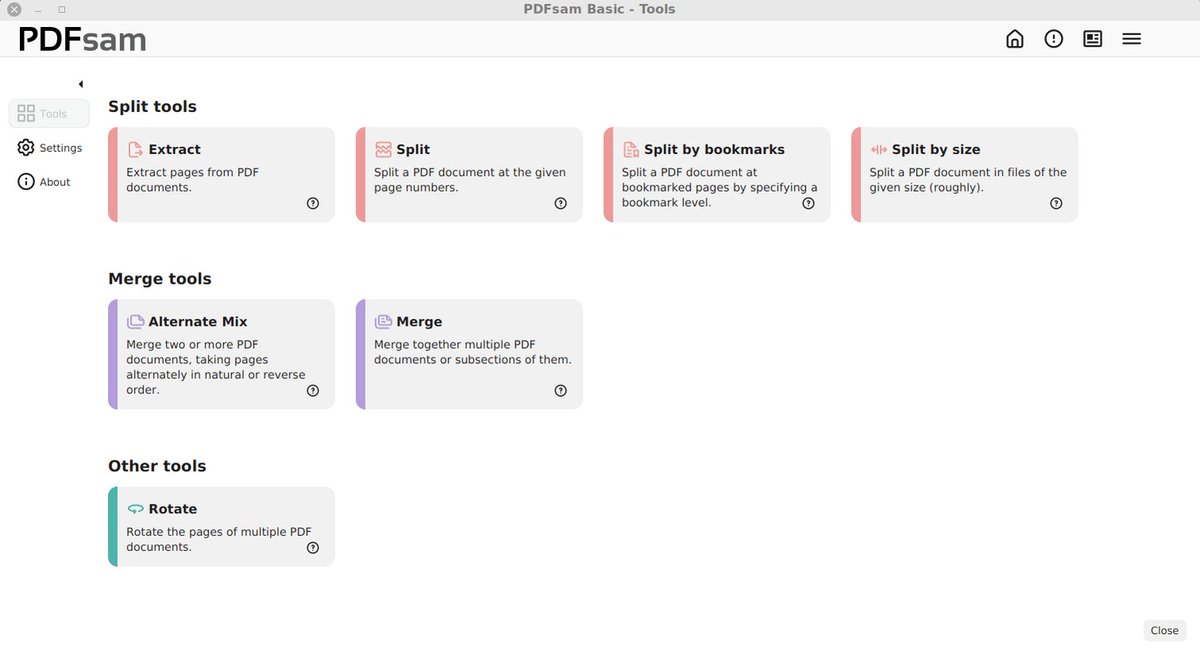The height and width of the screenshot is (654, 1200).
Task: Open Settings in the sidebar
Action: [x=49, y=147]
